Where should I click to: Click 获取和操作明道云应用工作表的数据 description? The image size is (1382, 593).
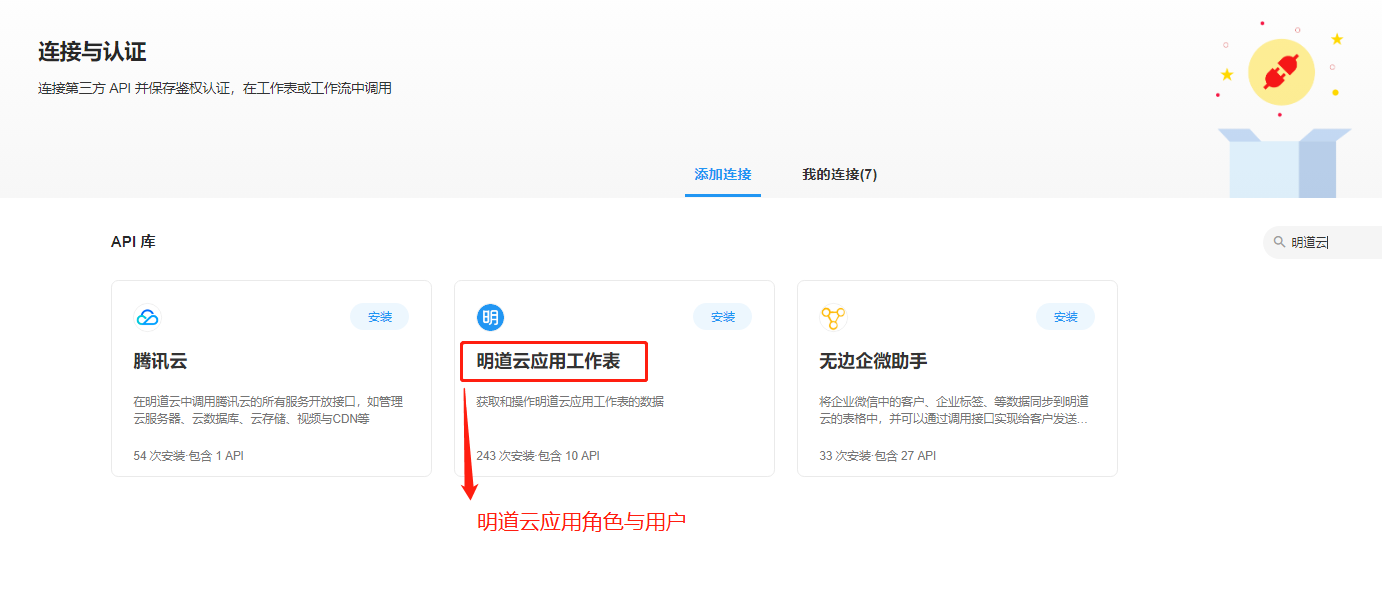click(570, 402)
